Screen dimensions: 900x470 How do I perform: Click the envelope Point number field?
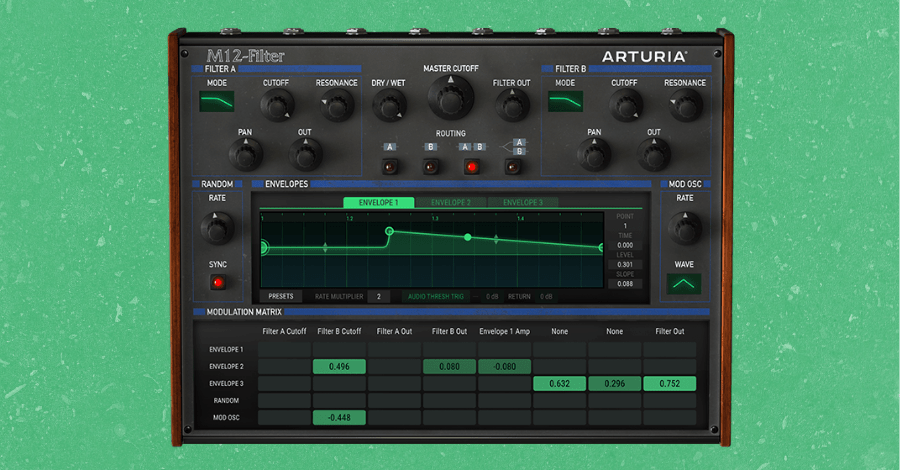coord(625,226)
